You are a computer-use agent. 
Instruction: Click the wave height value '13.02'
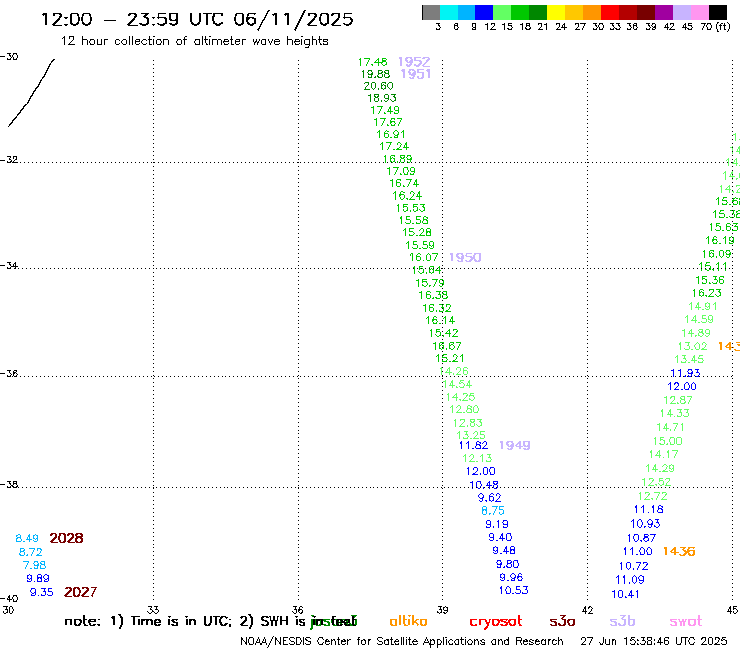click(x=692, y=346)
